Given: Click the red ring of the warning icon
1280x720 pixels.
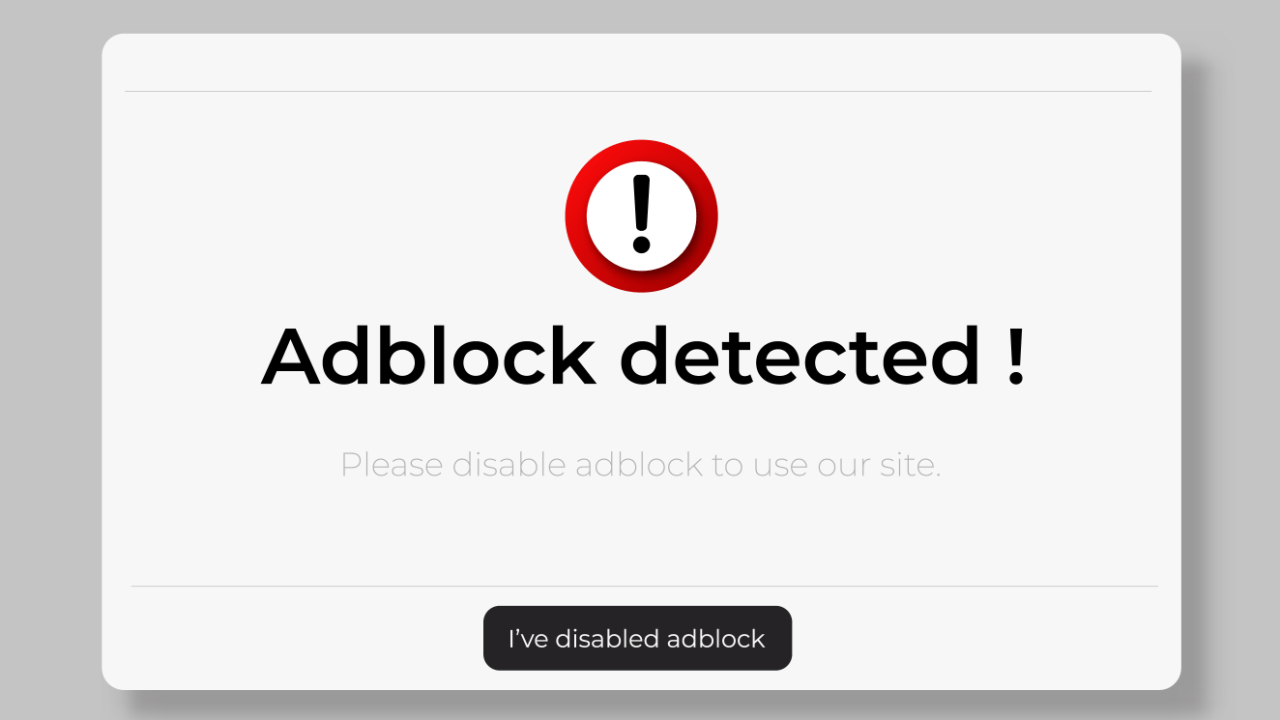Looking at the screenshot, I should pos(577,216).
